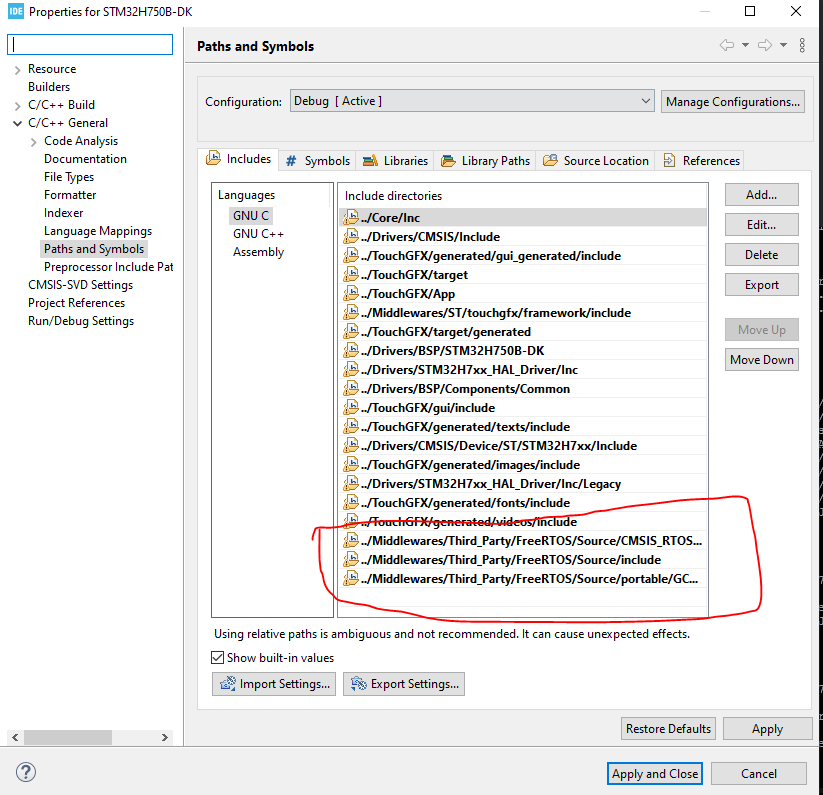The width and height of the screenshot is (823, 795).
Task: Click the Export Settings button icon
Action: coord(358,684)
